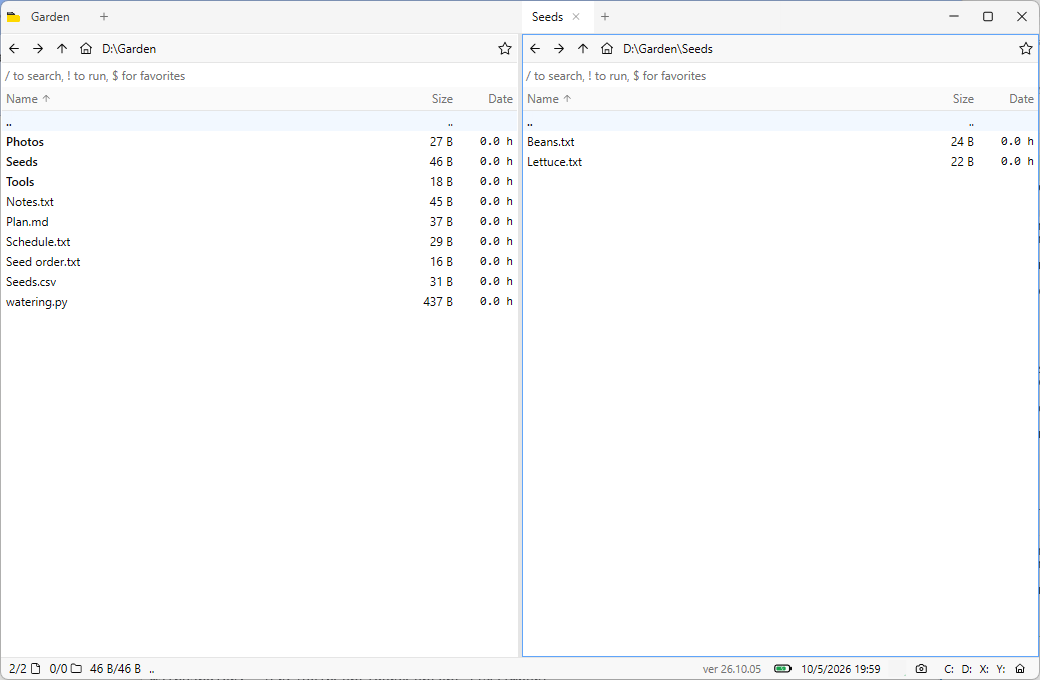Click the 46 B/46 B size status
Image resolution: width=1040 pixels, height=680 pixels.
point(115,669)
